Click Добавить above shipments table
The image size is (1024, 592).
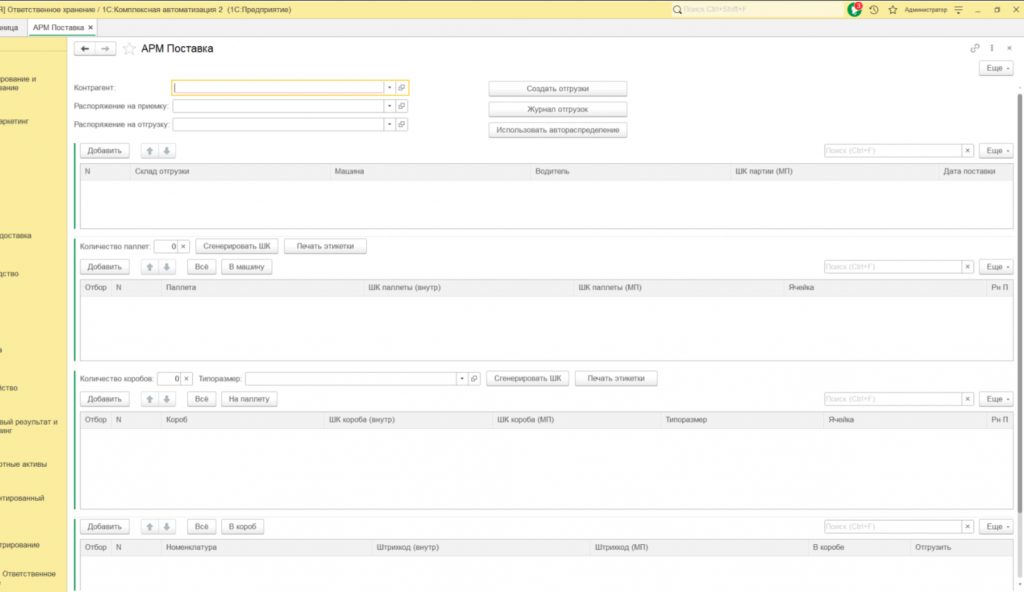(104, 151)
